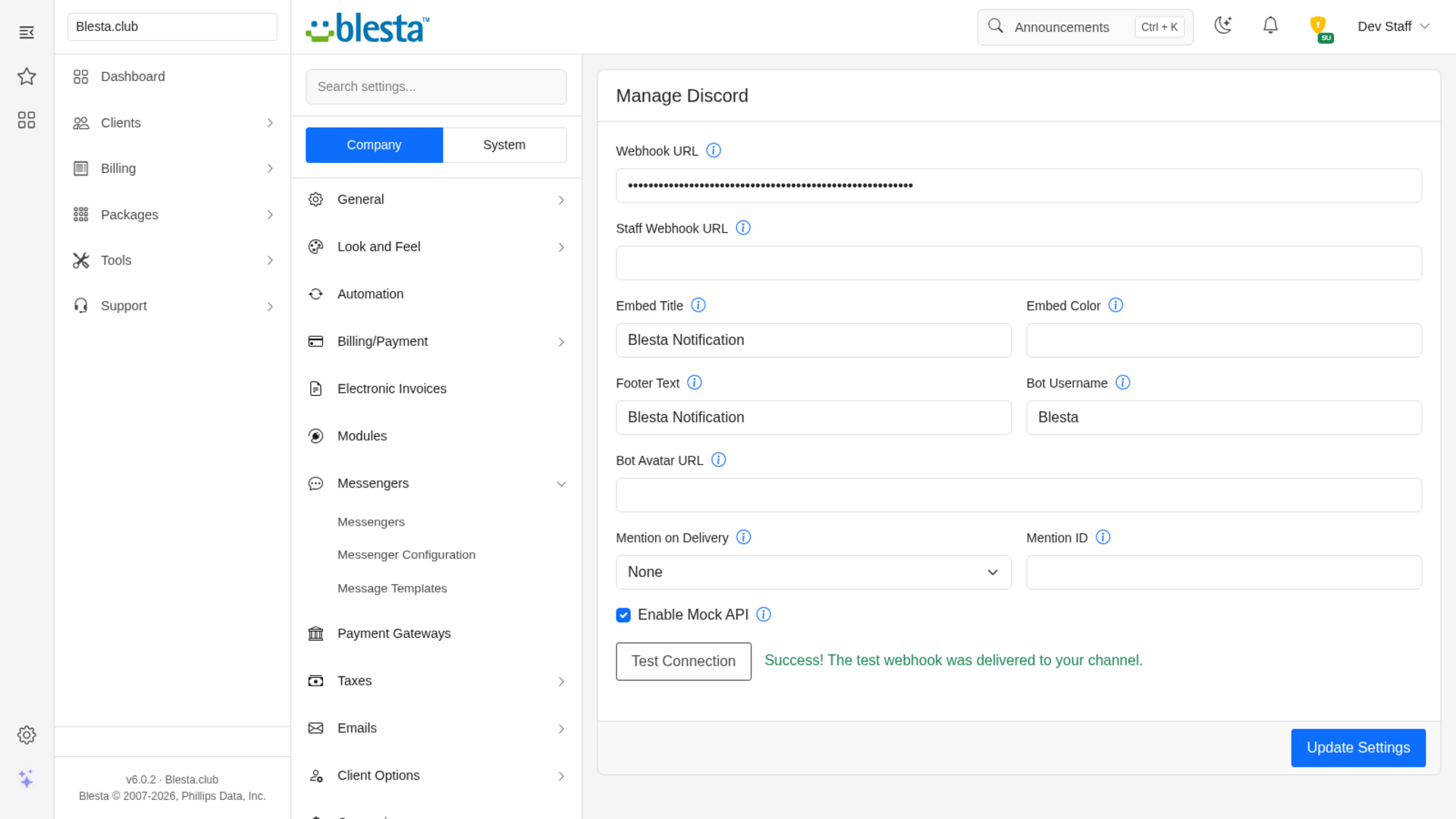Screen dimensions: 1456x819
Task: Open the Mention on Delivery dropdown
Action: pyautogui.click(x=813, y=573)
